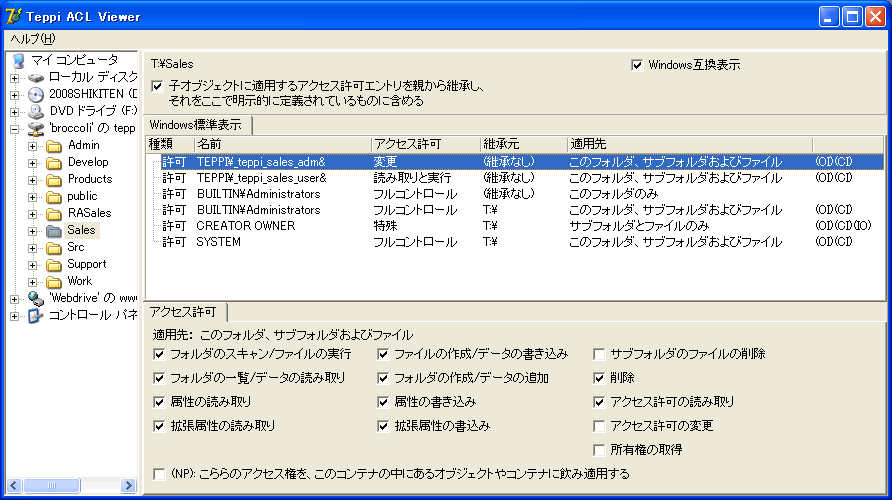Click the Work folder icon
This screenshot has width=892, height=500.
point(54,282)
